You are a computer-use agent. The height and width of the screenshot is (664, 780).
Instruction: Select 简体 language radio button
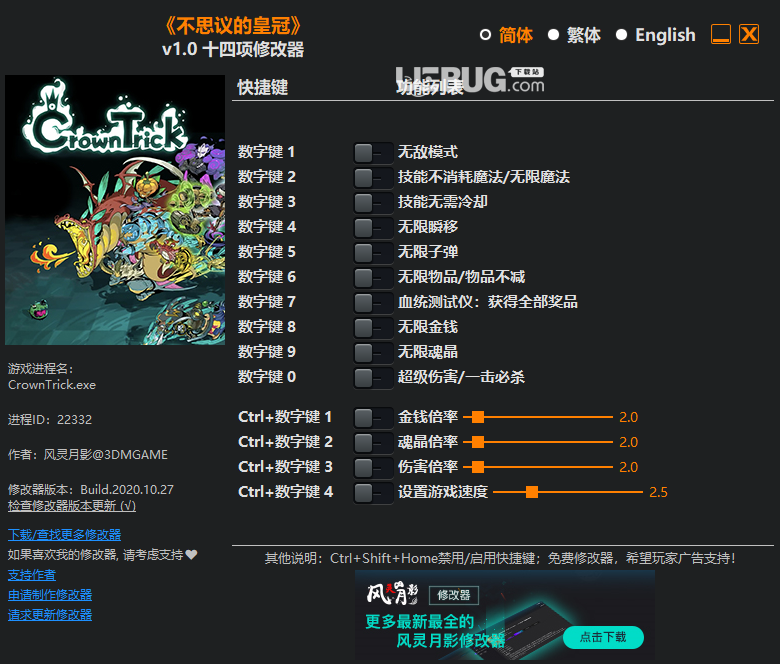[486, 35]
